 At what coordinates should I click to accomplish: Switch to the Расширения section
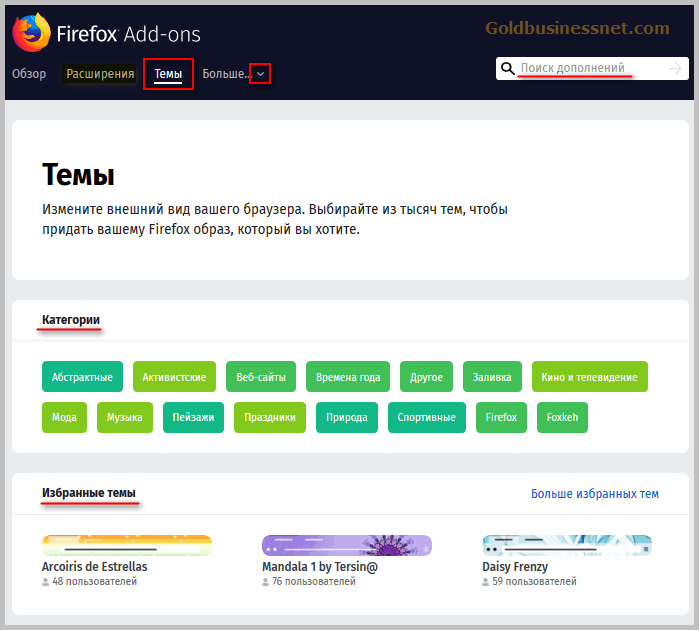(x=100, y=74)
